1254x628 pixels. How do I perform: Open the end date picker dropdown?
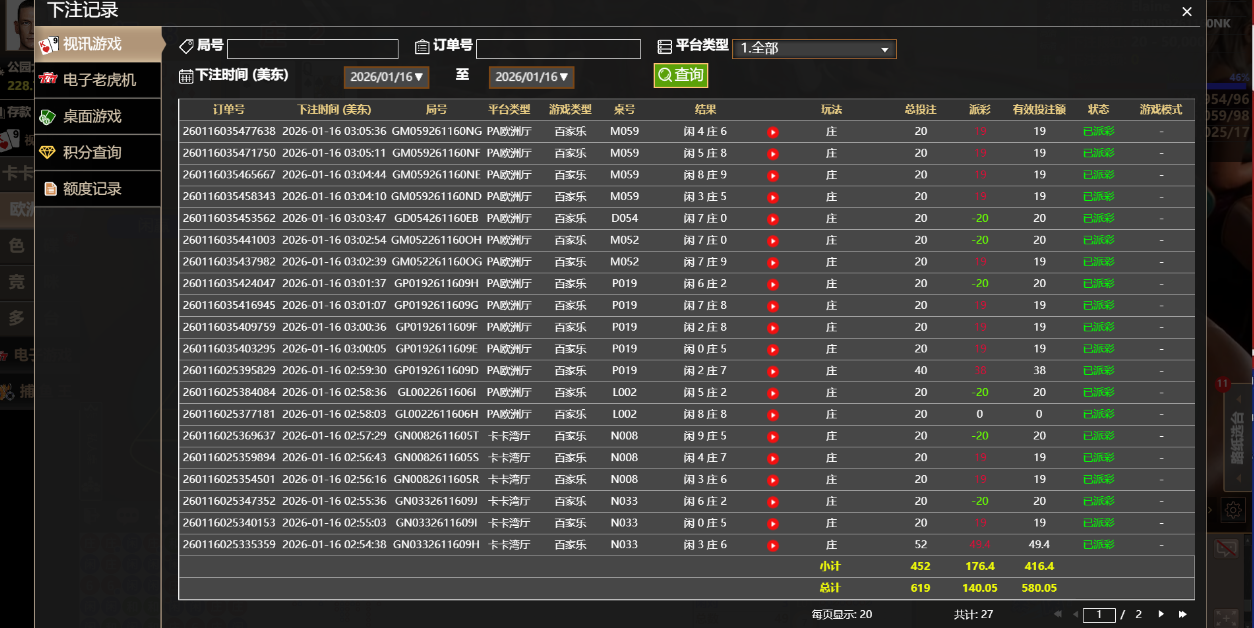pos(532,77)
